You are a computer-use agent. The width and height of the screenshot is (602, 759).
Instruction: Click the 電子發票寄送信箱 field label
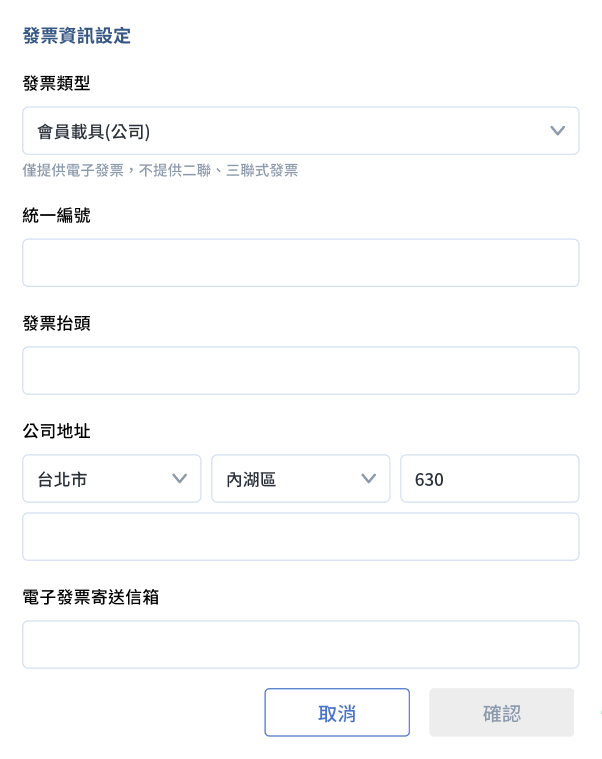91,597
